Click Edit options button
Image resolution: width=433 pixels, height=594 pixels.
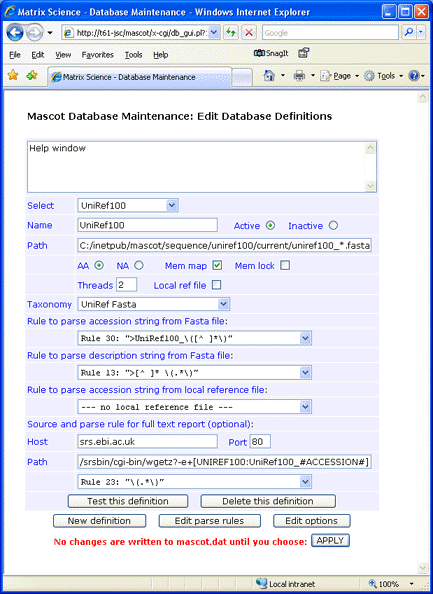pos(311,521)
